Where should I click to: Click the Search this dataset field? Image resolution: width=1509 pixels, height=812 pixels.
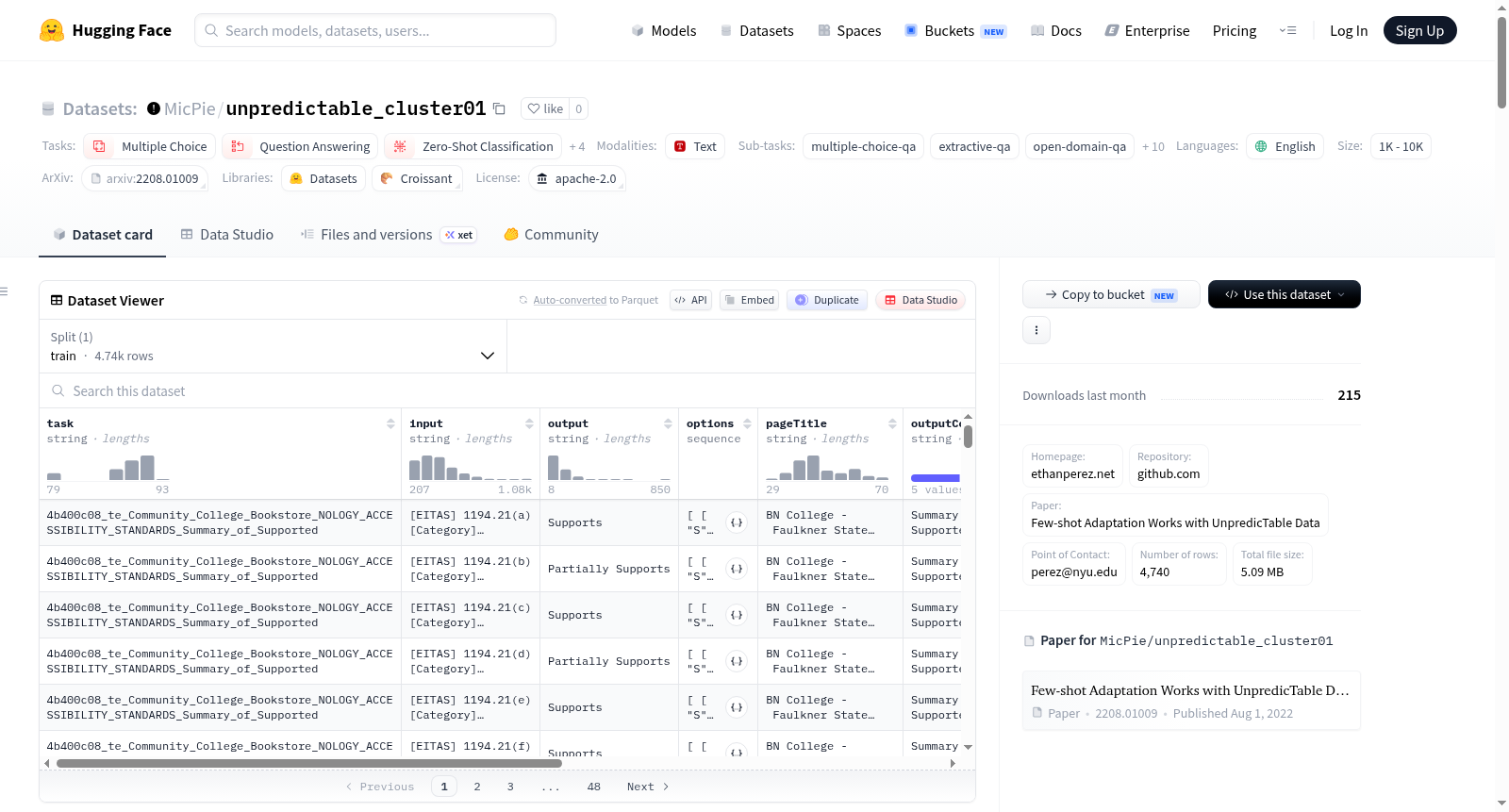(507, 390)
